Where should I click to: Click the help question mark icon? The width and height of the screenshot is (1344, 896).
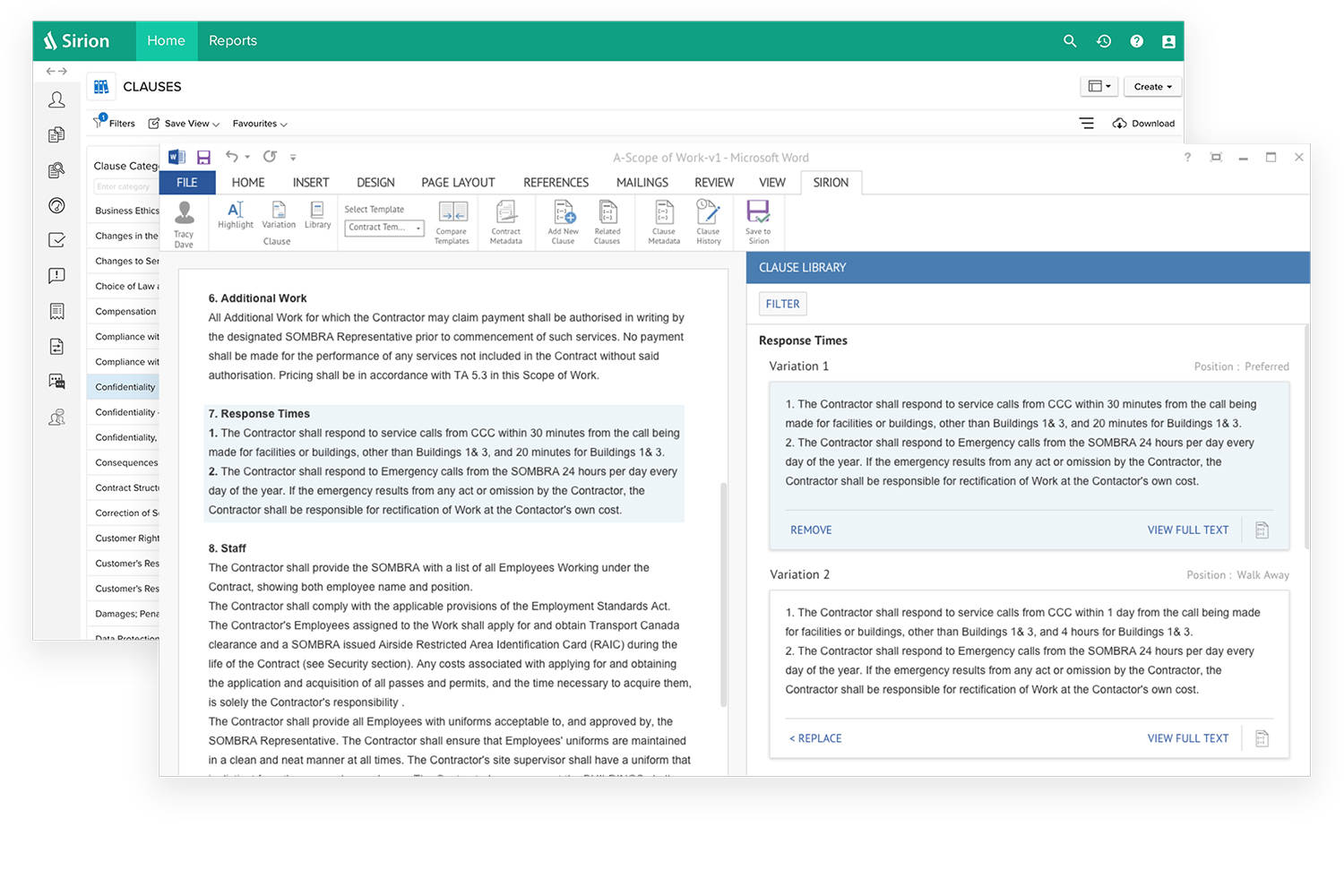[1136, 40]
